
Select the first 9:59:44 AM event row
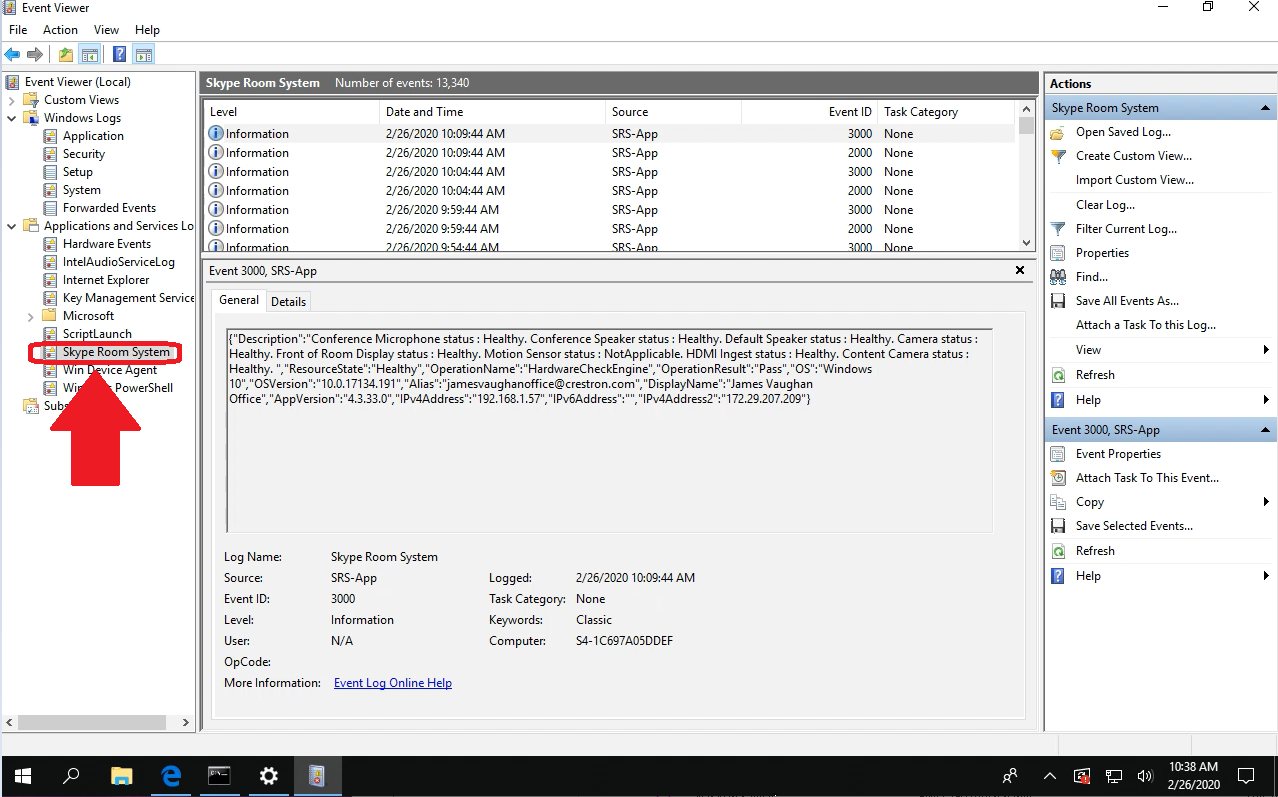pos(610,210)
